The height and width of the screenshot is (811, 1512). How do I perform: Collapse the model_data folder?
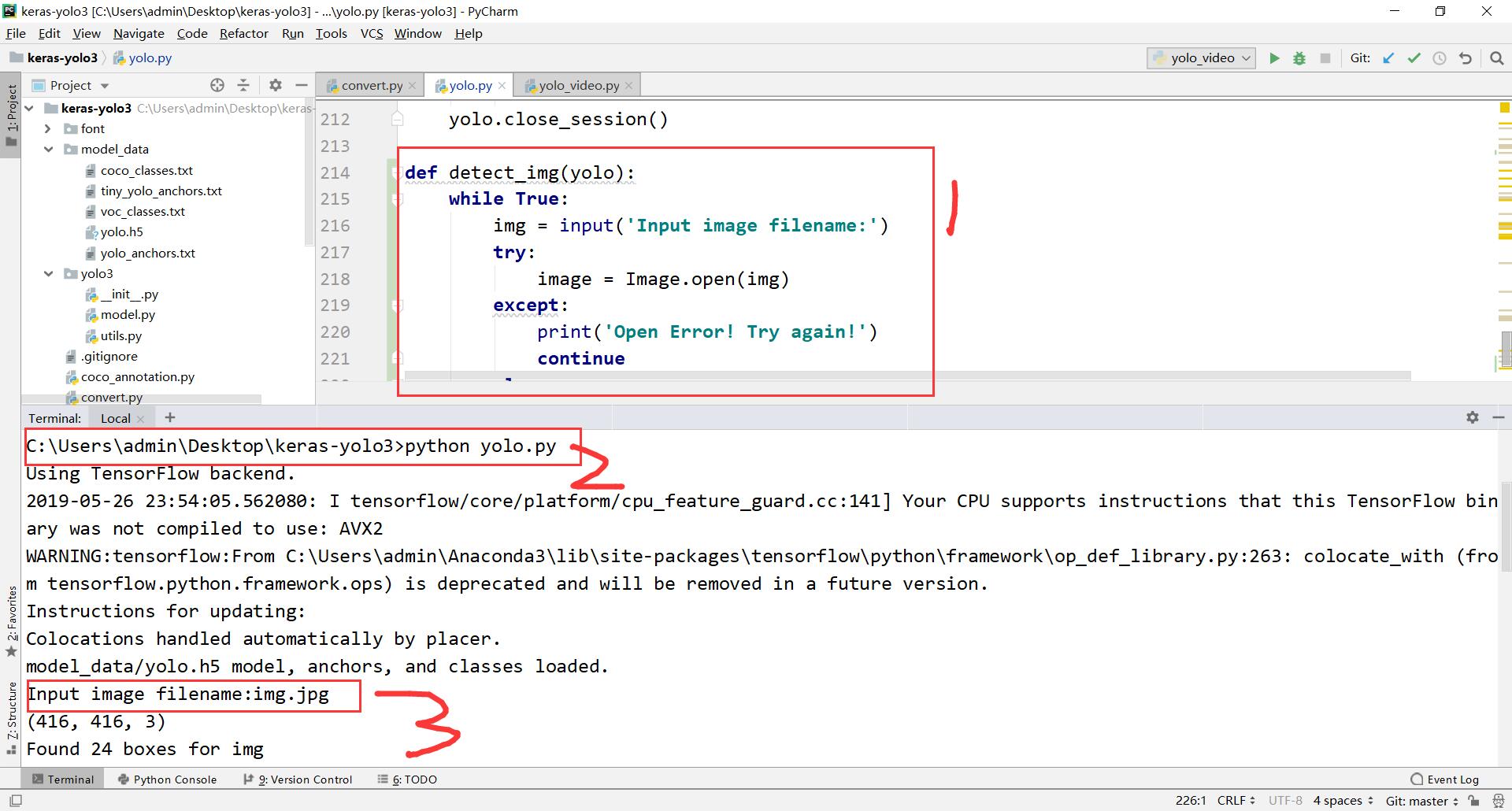coord(49,149)
